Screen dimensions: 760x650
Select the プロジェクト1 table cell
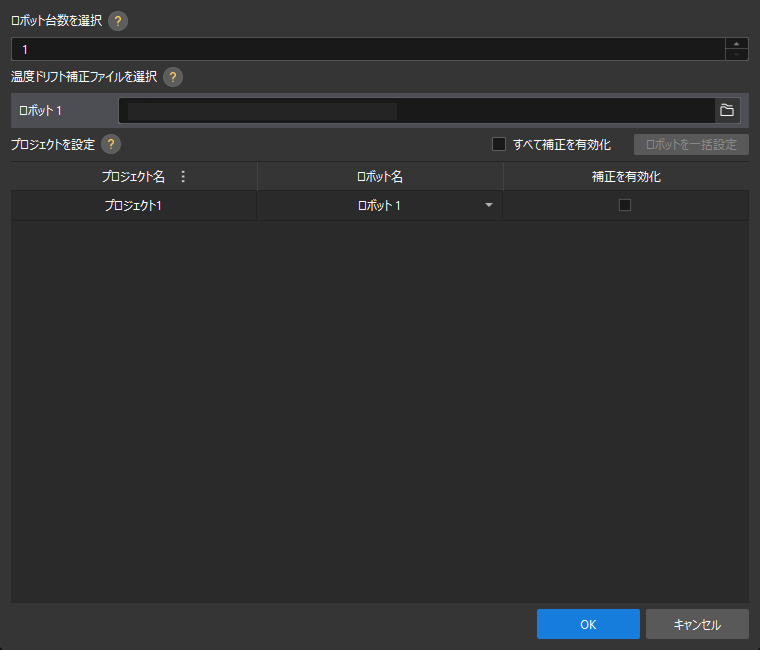coord(134,206)
